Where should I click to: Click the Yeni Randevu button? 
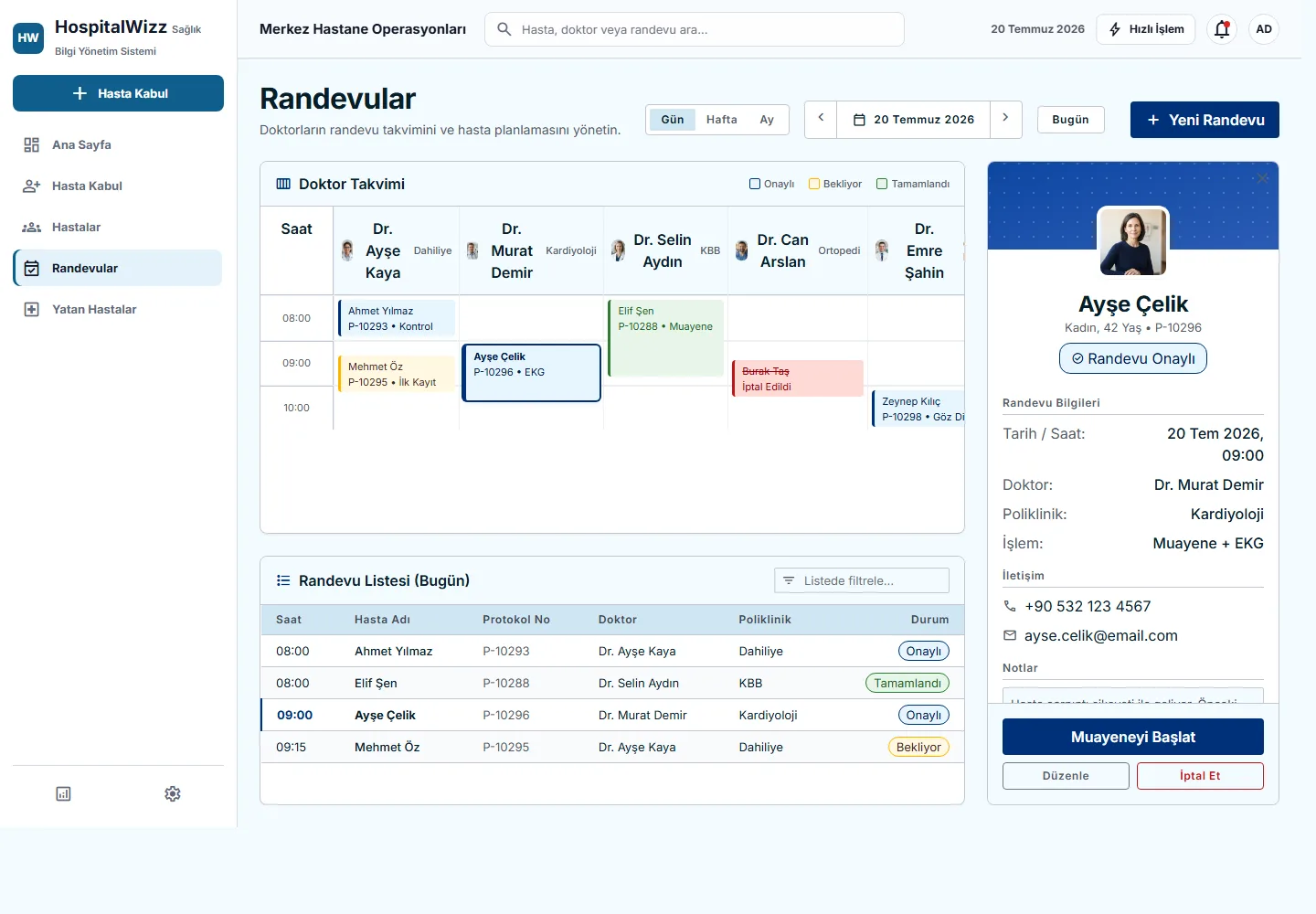[1205, 120]
